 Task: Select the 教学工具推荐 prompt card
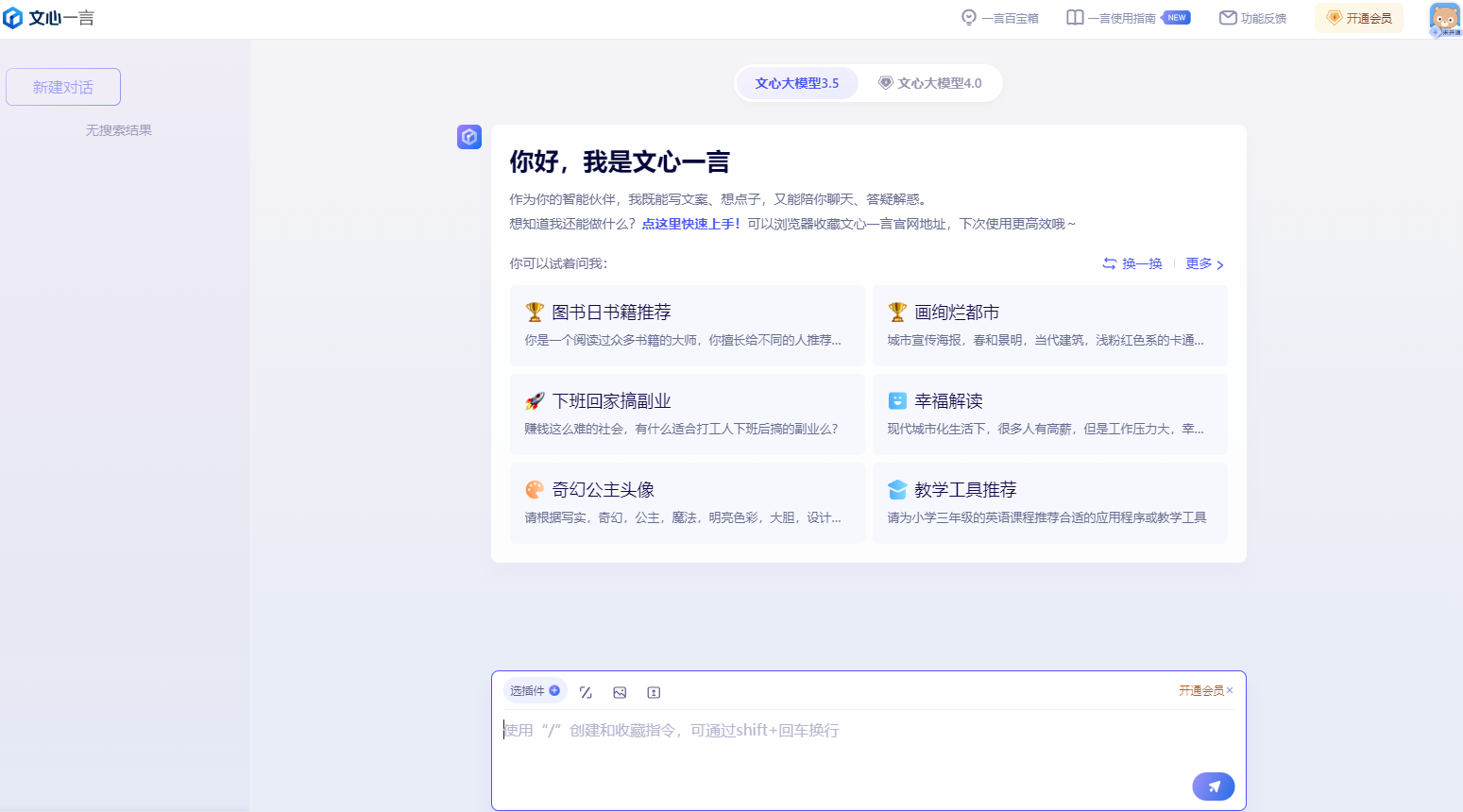[1050, 502]
